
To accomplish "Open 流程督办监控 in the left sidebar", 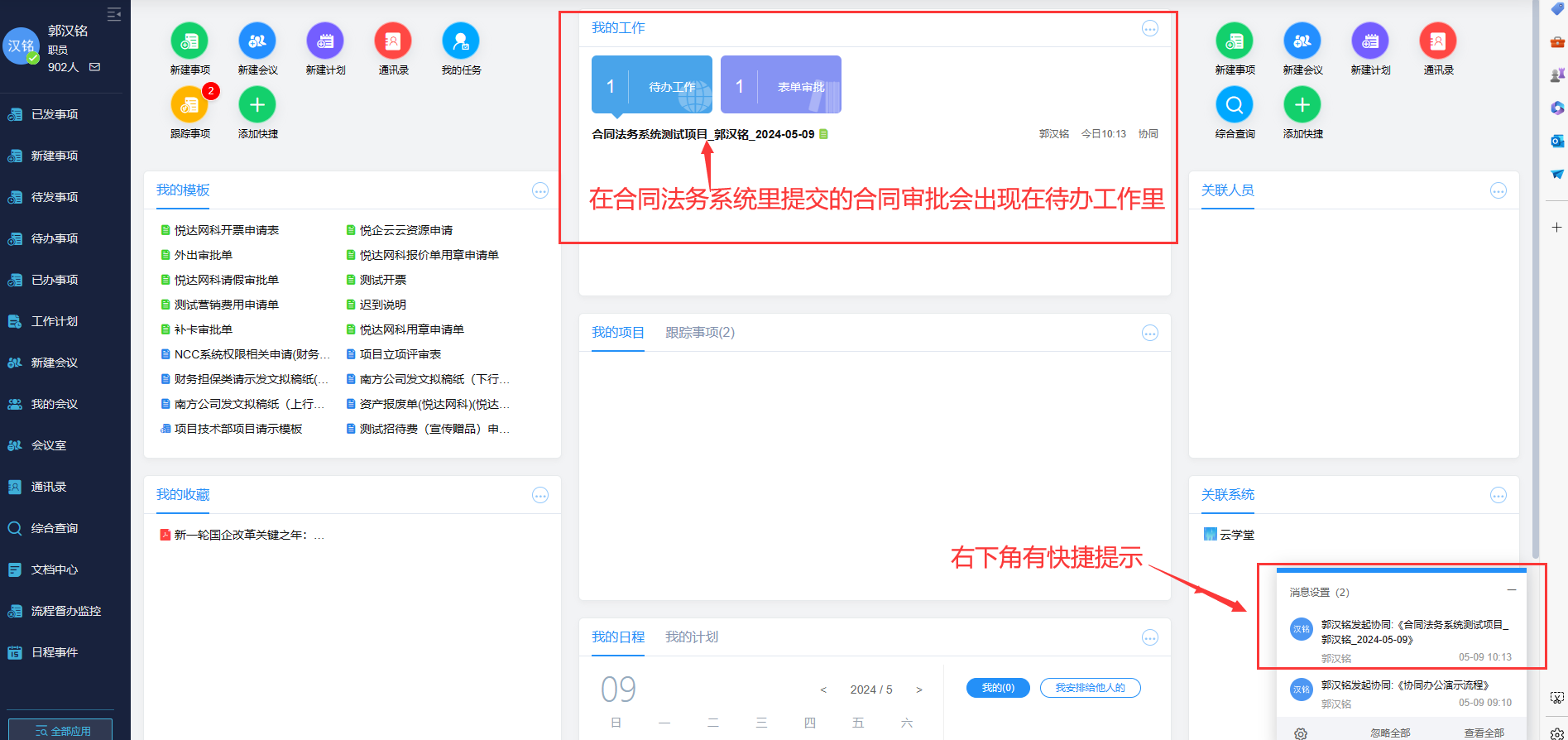I will (65, 611).
